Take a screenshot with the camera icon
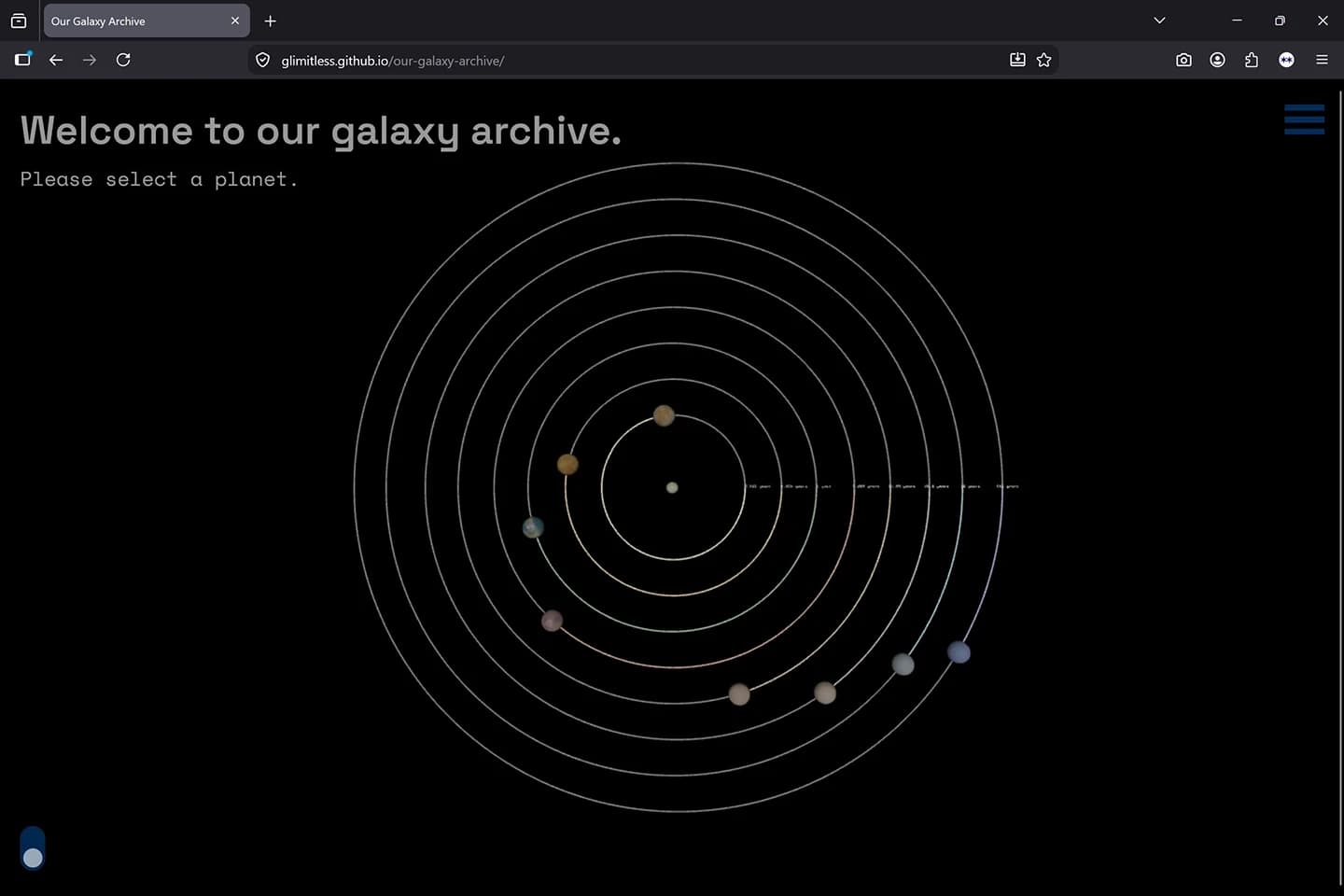Viewport: 1344px width, 896px height. pos(1183,60)
